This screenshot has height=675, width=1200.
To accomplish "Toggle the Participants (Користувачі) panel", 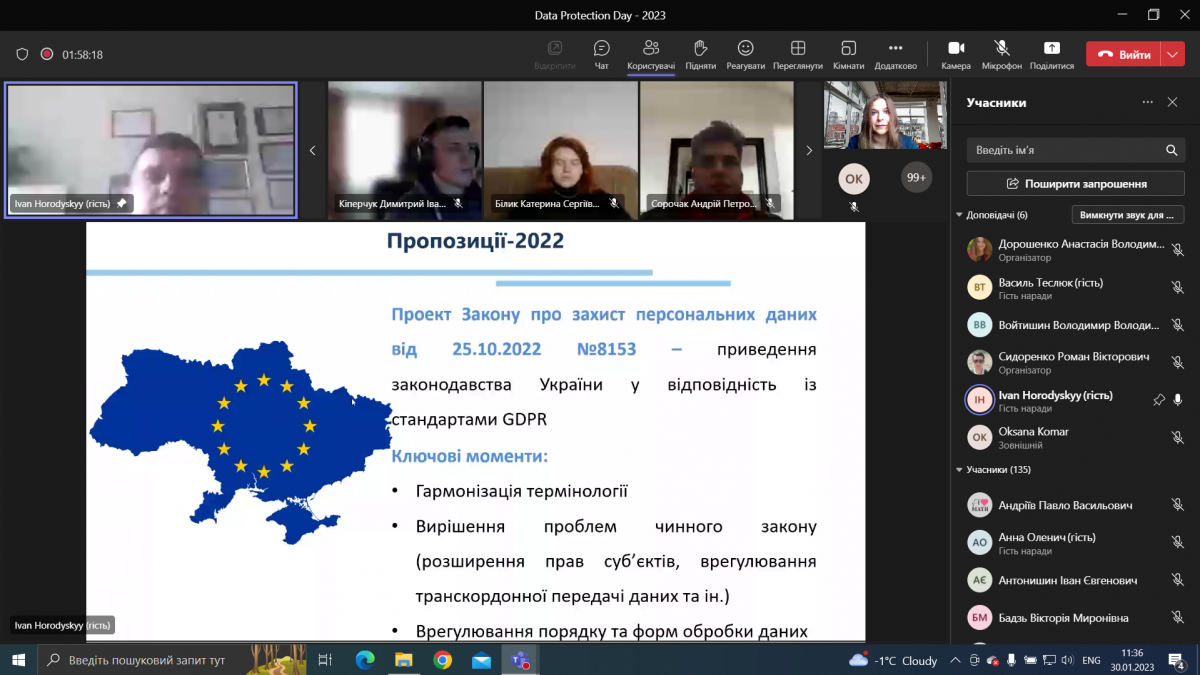I will 651,54.
